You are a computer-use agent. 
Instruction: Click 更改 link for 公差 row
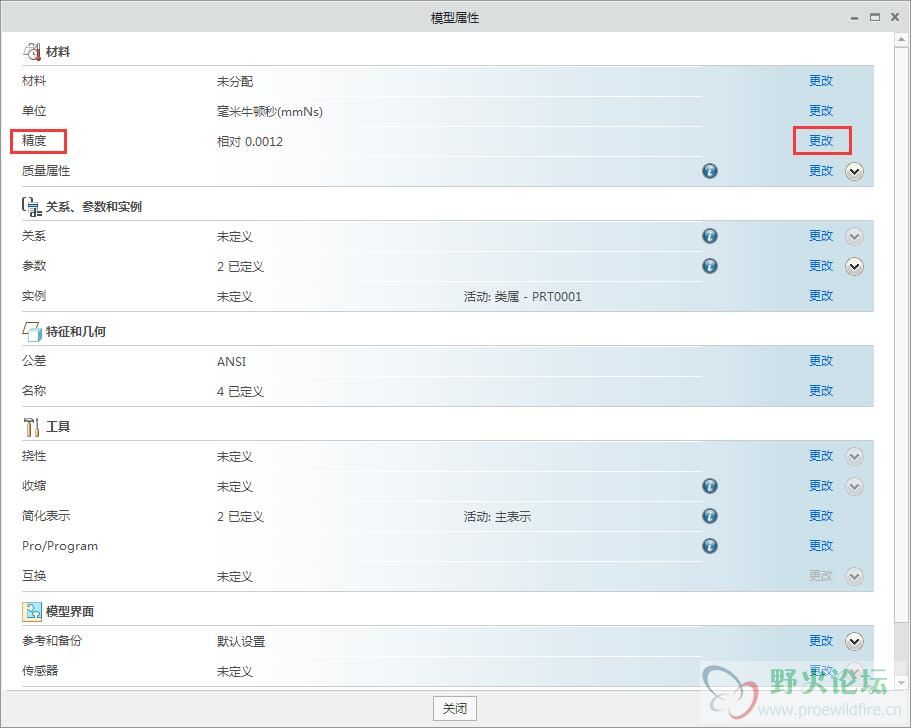(821, 361)
